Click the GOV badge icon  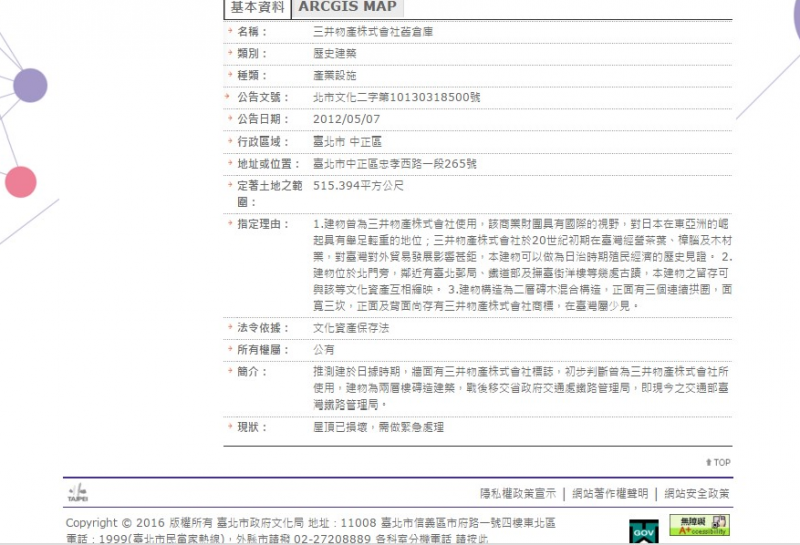point(641,531)
